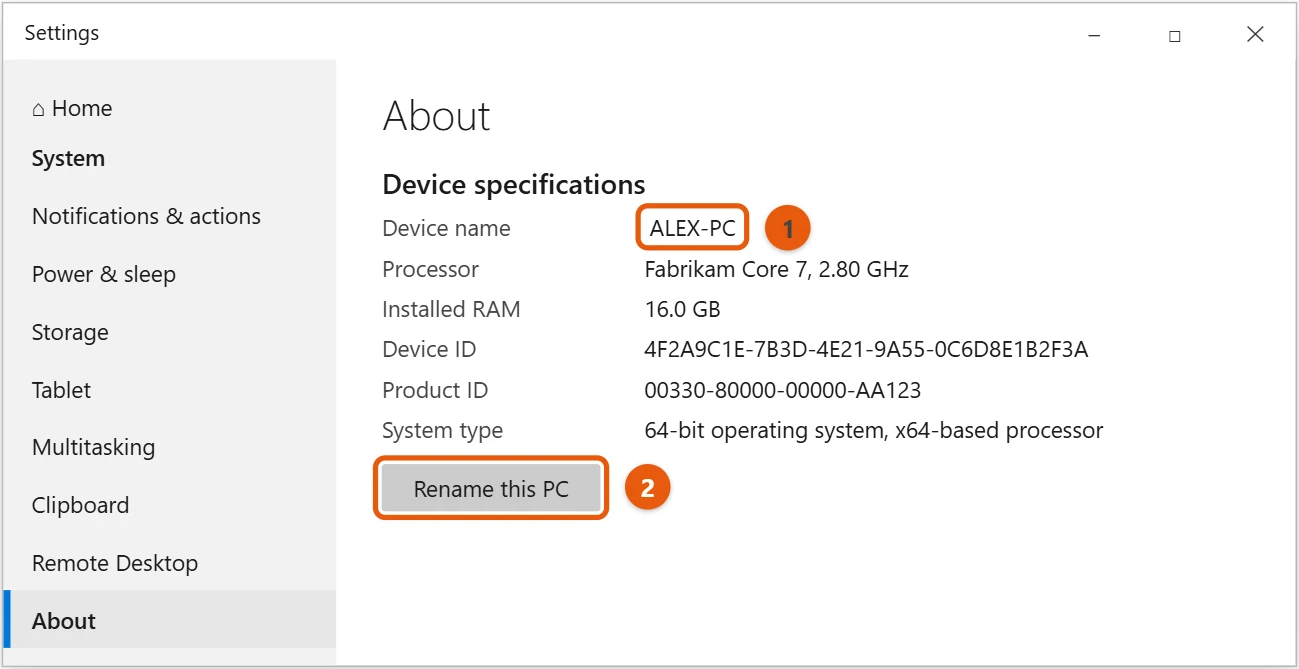Viewport: 1299px width, 669px height.
Task: Click the Device specifications heading
Action: coord(514,185)
